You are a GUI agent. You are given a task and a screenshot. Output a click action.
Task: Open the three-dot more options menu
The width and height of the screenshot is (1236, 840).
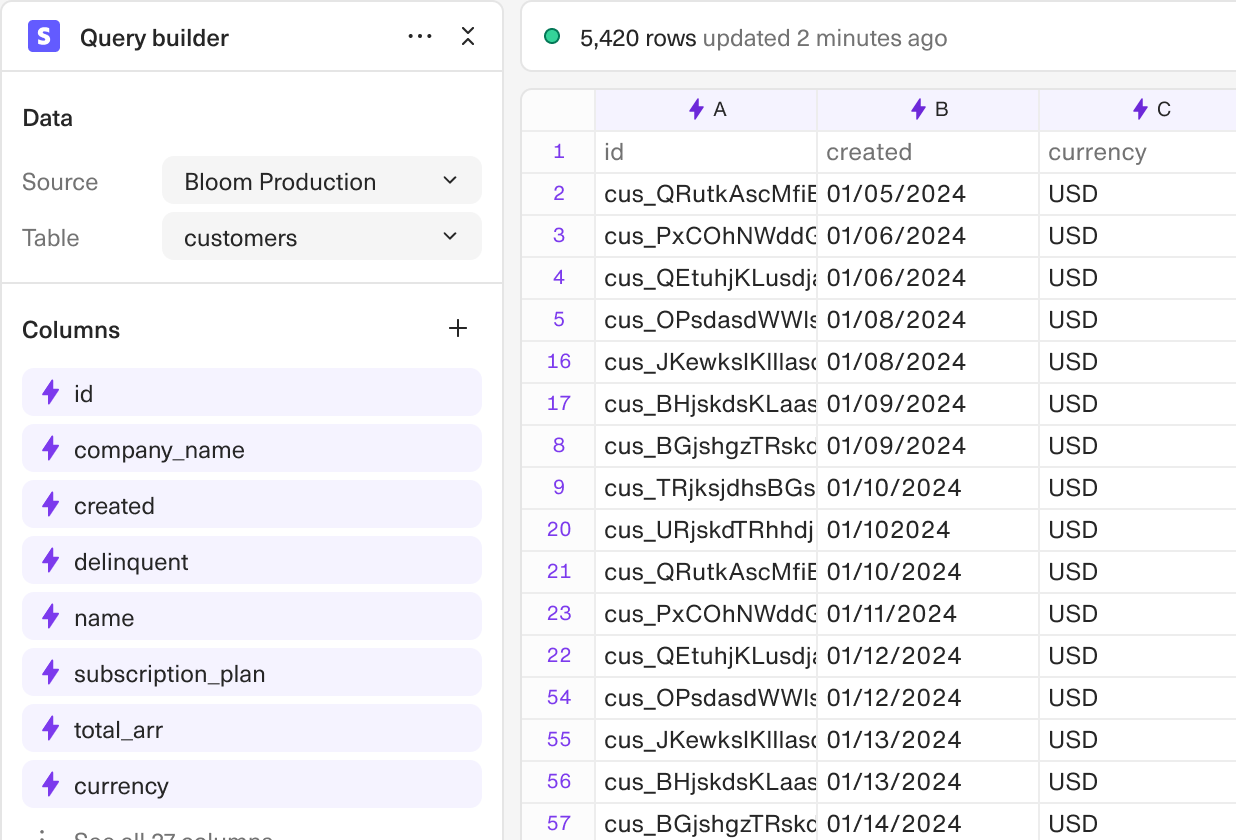[420, 37]
